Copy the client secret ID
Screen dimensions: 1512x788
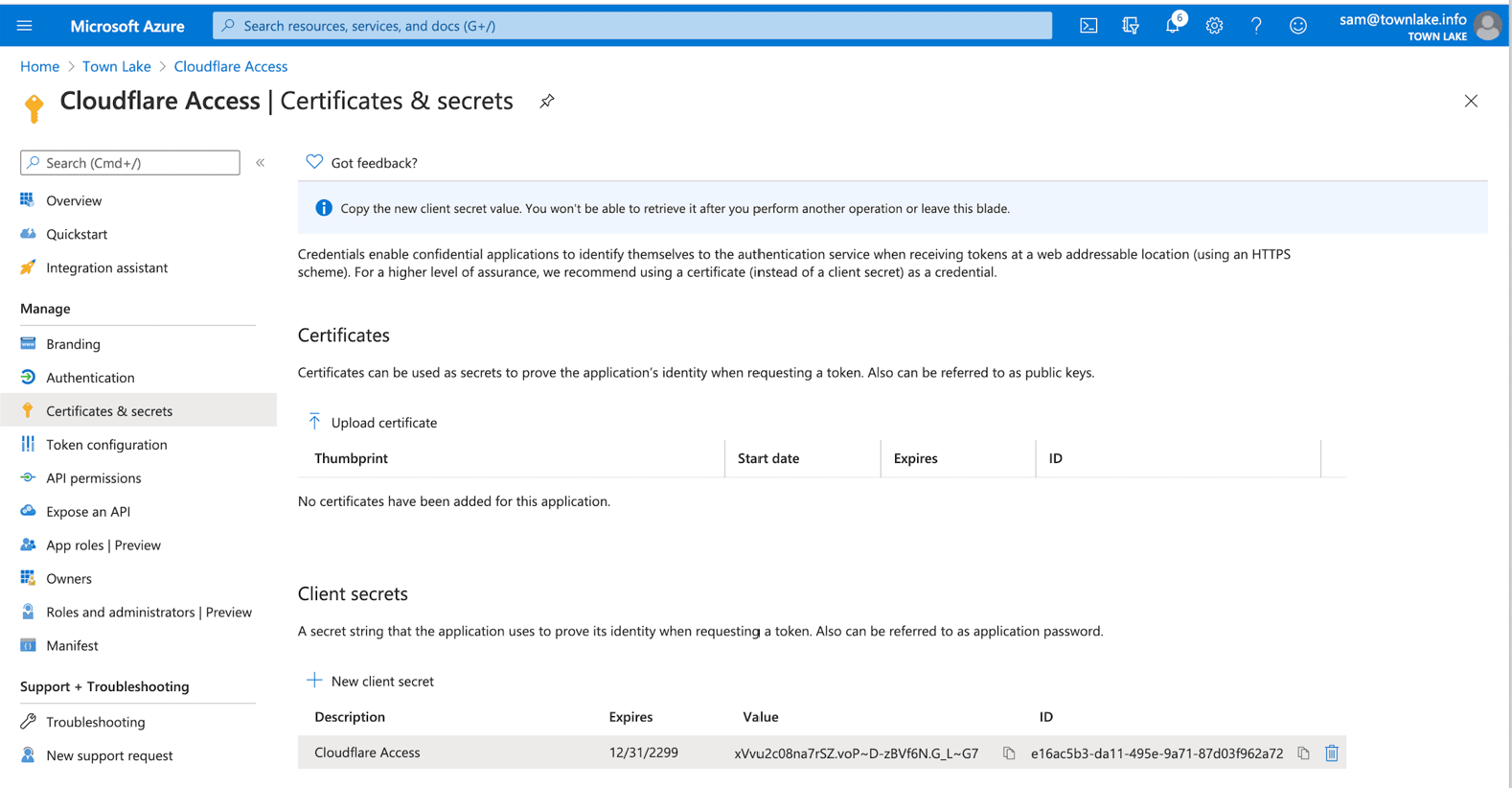1303,753
